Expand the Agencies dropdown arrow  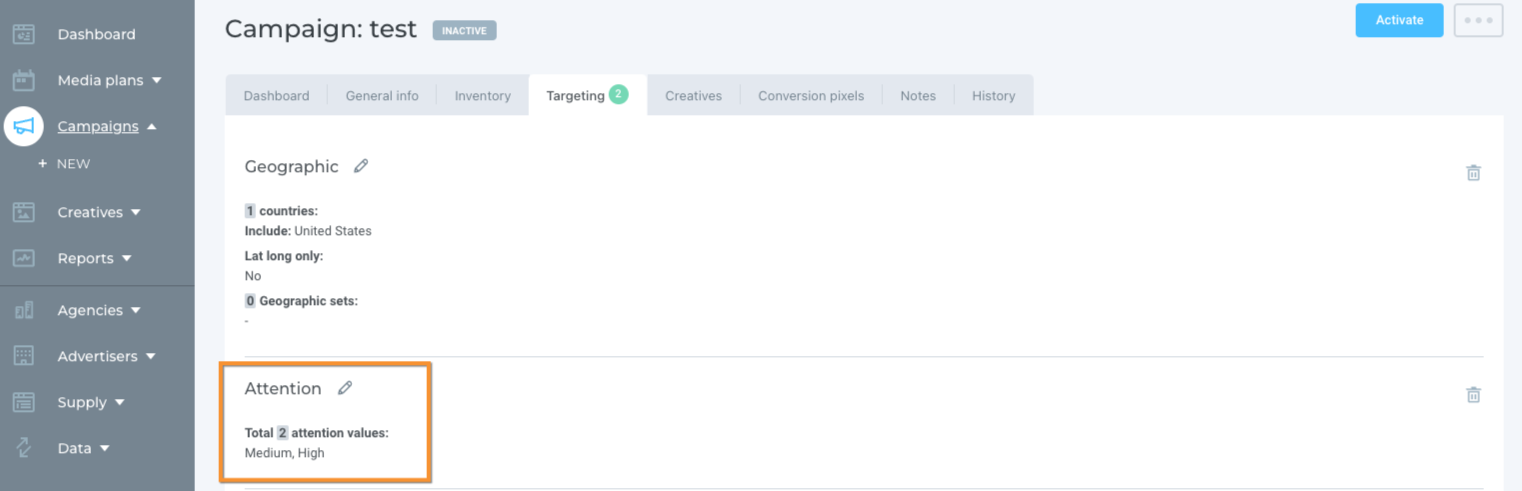pos(135,310)
